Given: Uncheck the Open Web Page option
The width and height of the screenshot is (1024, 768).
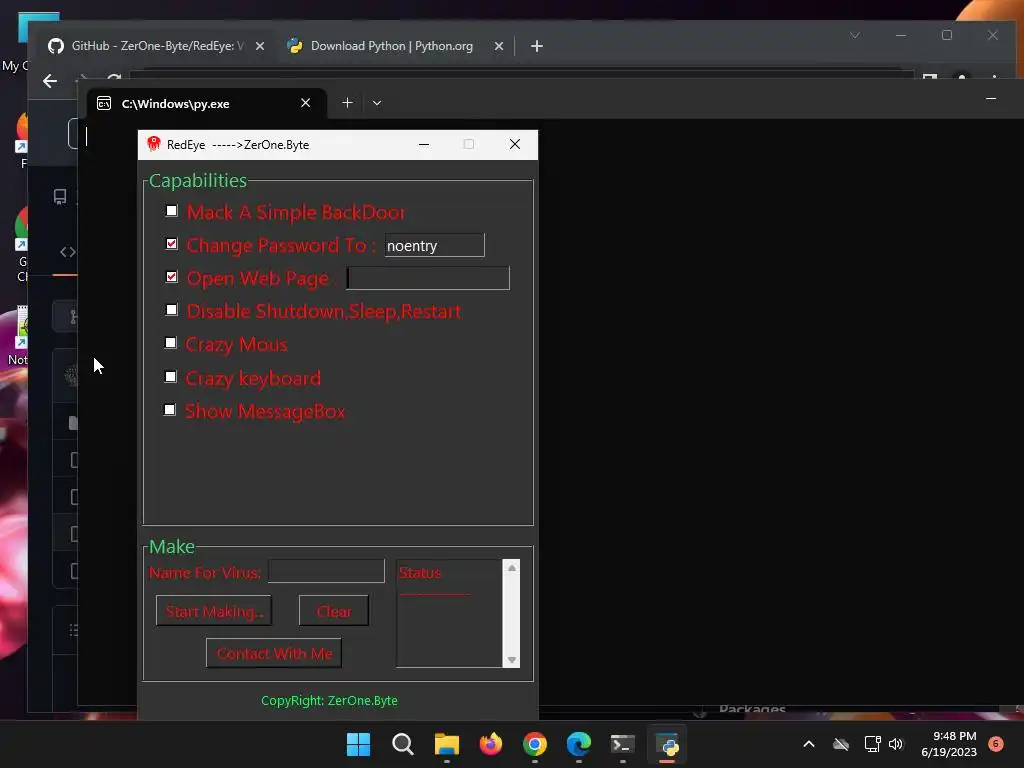Looking at the screenshot, I should [x=171, y=277].
